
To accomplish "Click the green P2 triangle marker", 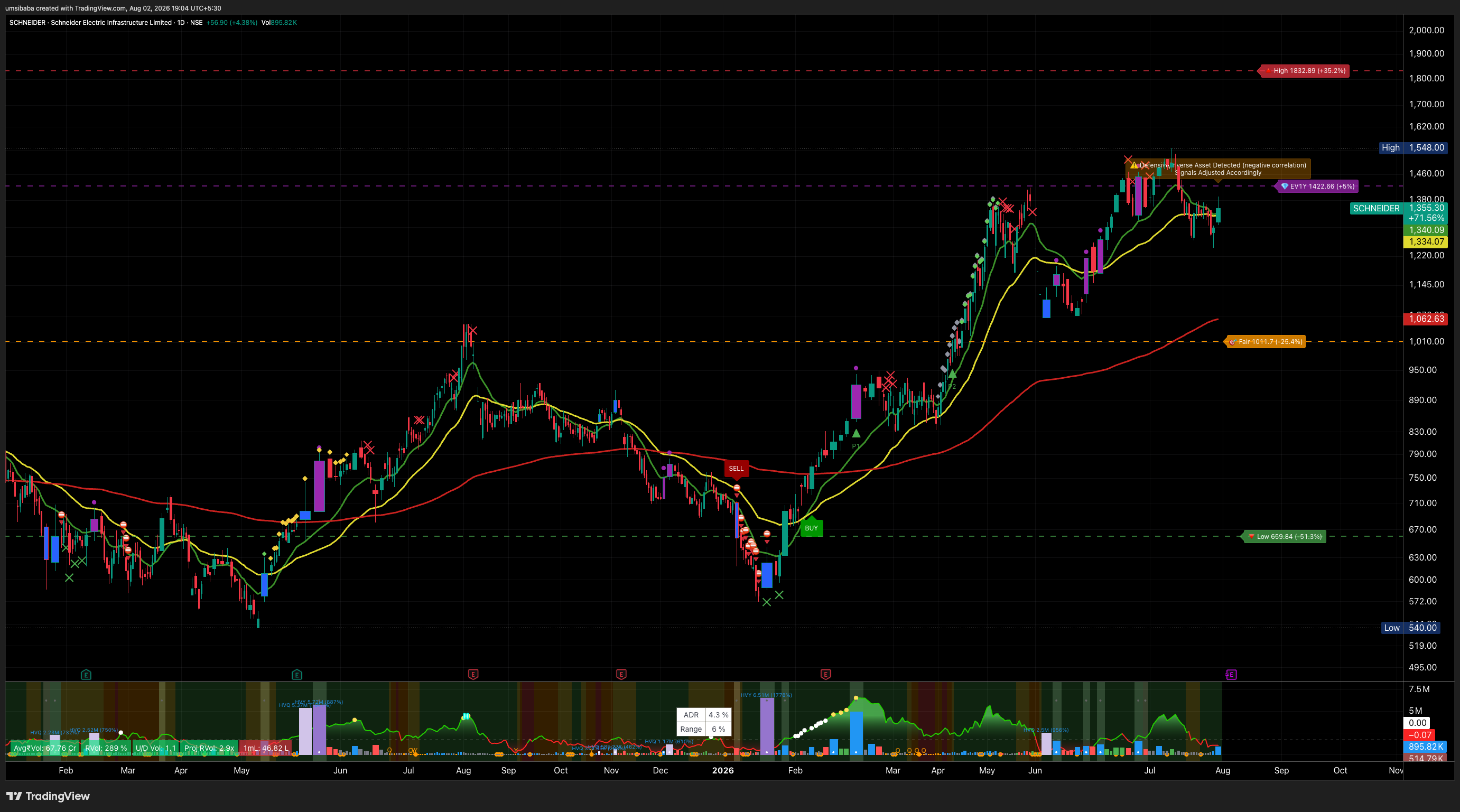I will 953,374.
